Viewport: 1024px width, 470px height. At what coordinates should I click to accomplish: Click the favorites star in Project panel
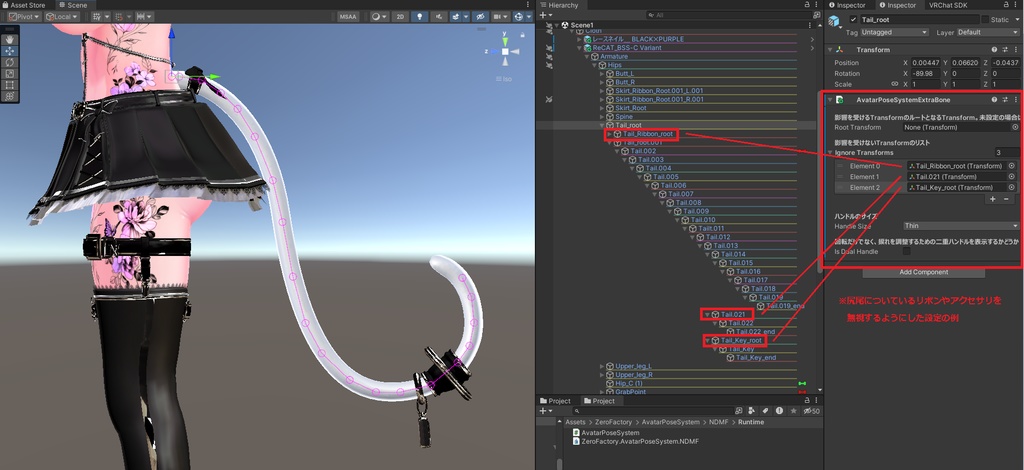tap(793, 411)
